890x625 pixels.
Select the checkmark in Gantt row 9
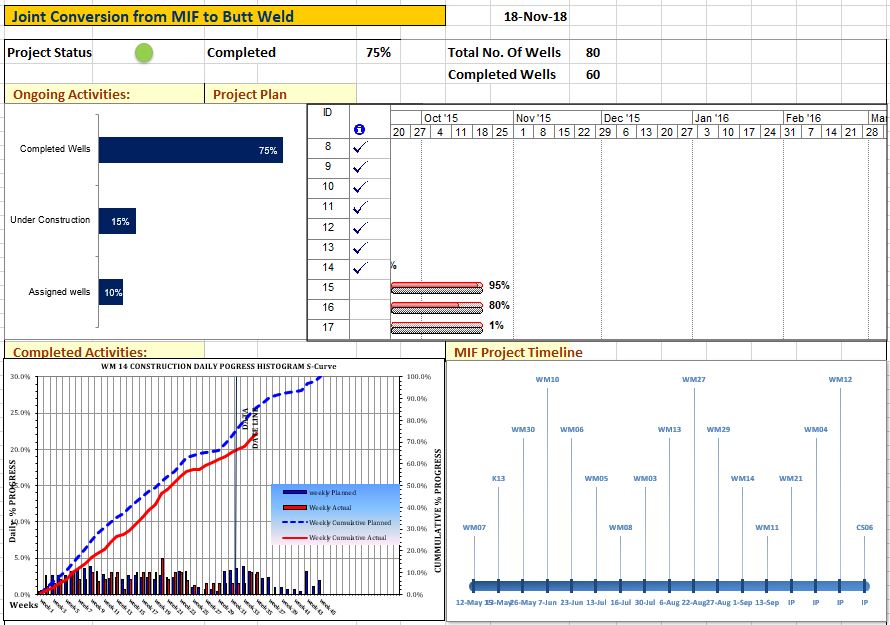coord(361,167)
